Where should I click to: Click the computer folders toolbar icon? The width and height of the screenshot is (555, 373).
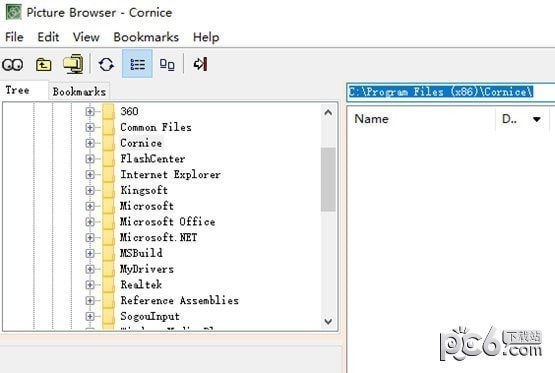click(73, 64)
